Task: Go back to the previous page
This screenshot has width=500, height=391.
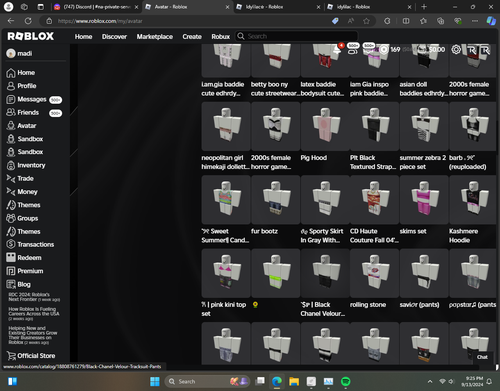Action: (11, 21)
